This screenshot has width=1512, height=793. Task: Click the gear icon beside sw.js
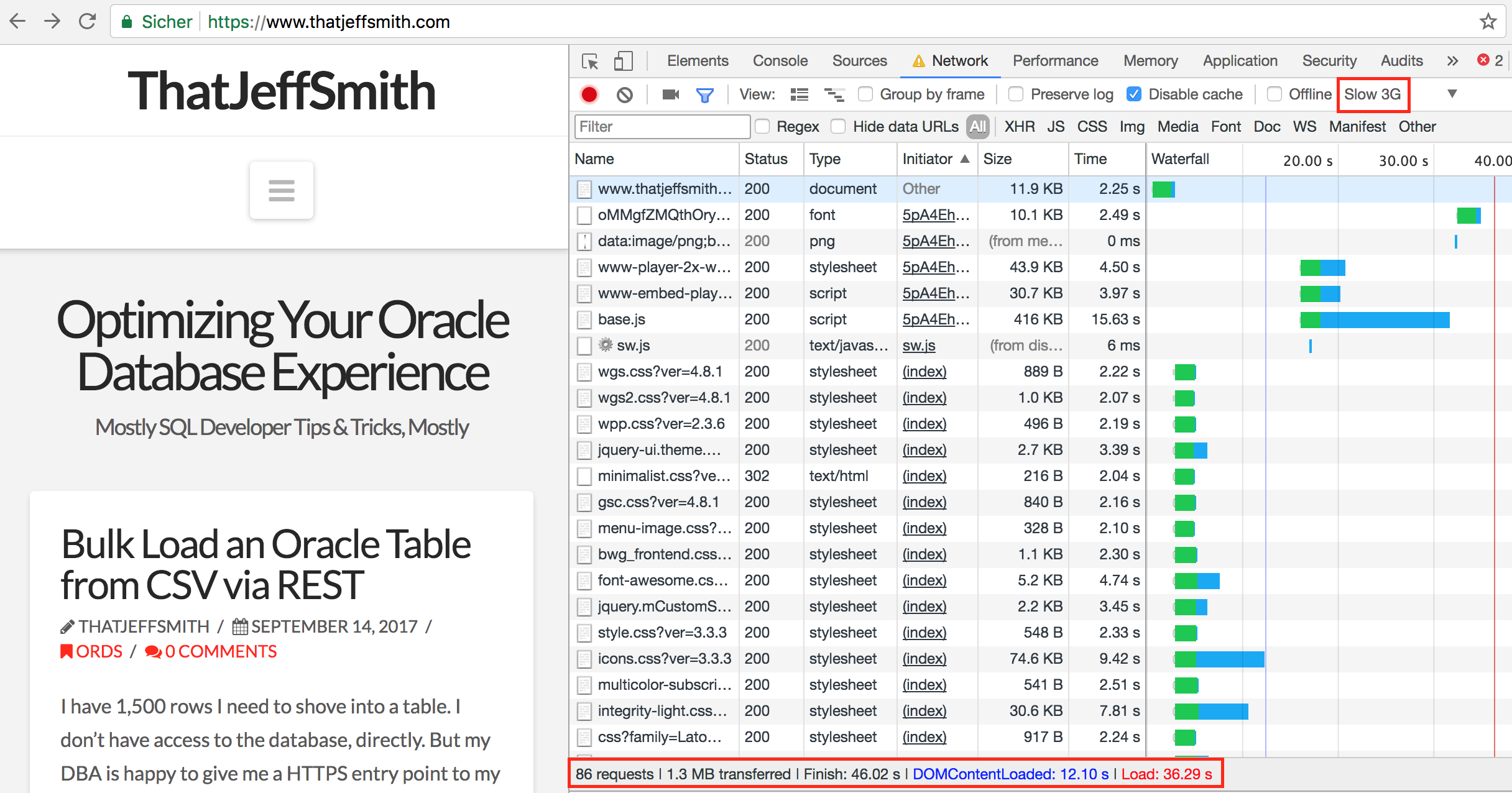coord(605,345)
